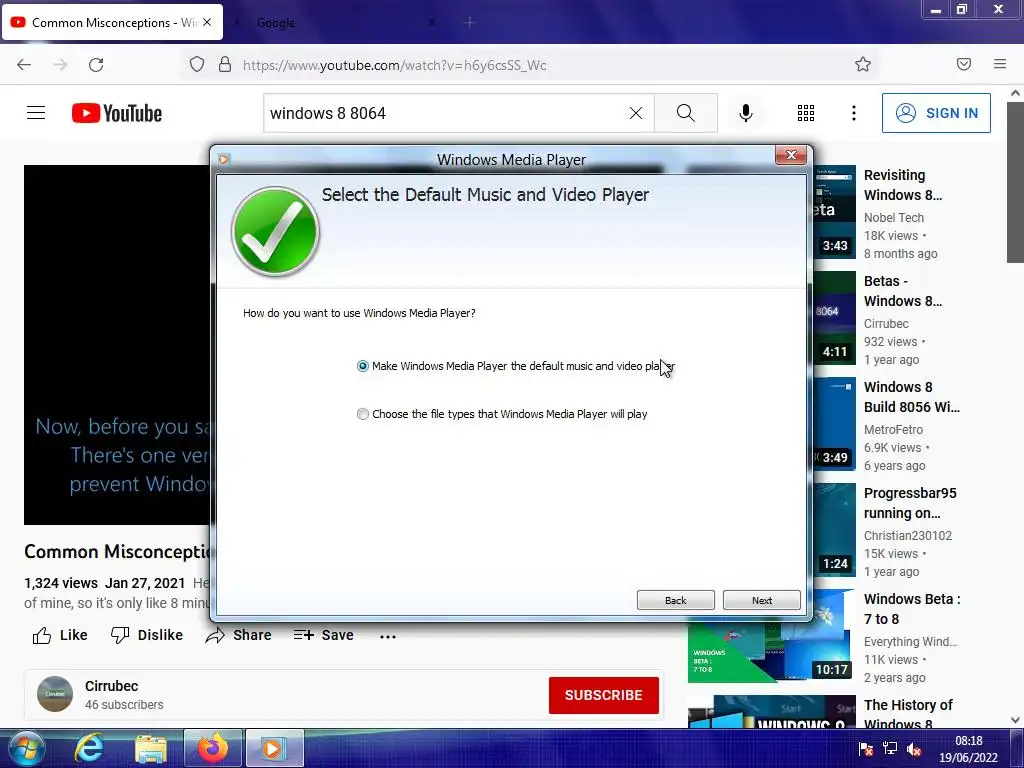Open a new Firefox tab
1024x768 pixels.
tap(470, 23)
